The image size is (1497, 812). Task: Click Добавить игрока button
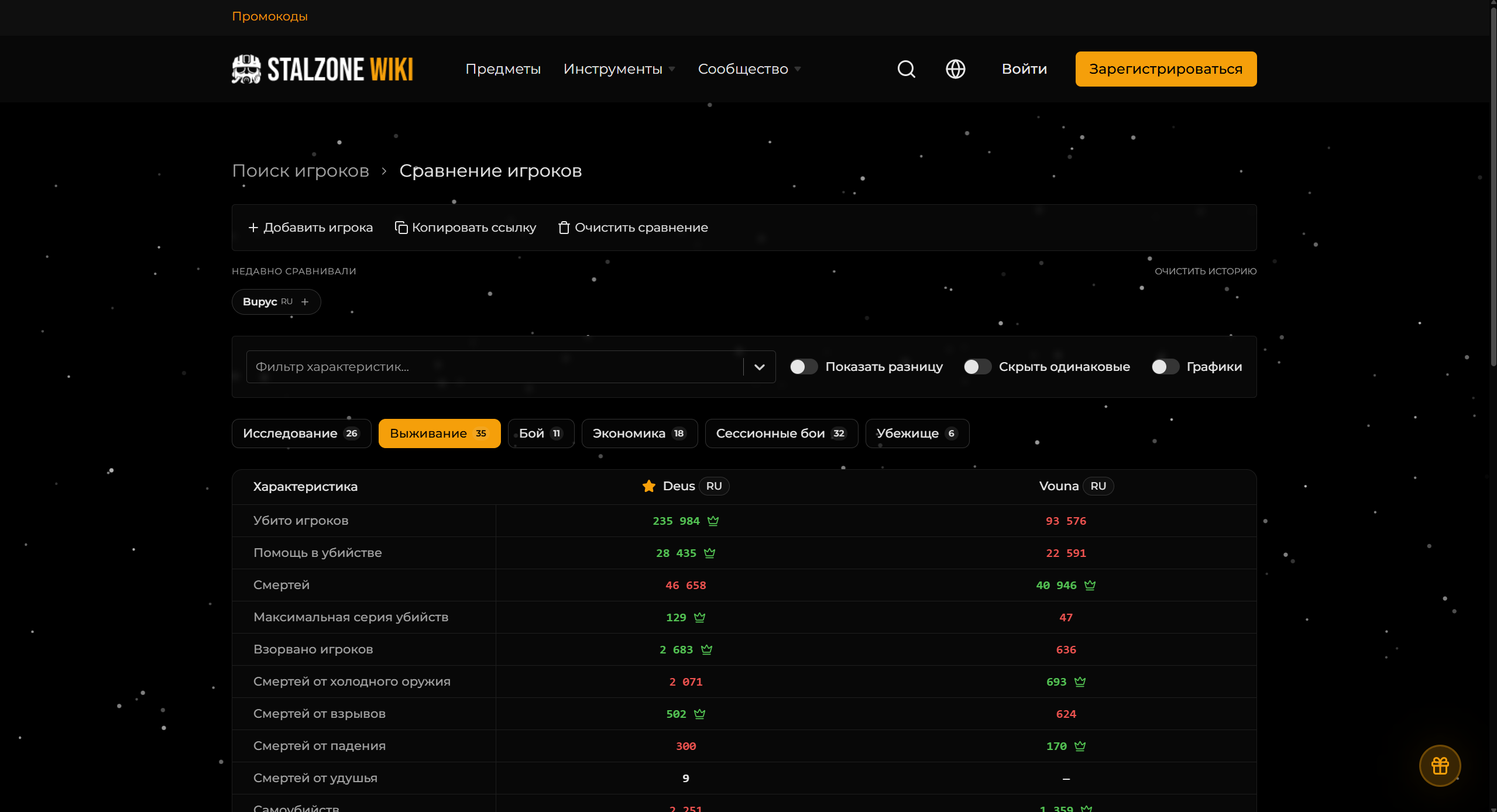pos(311,228)
